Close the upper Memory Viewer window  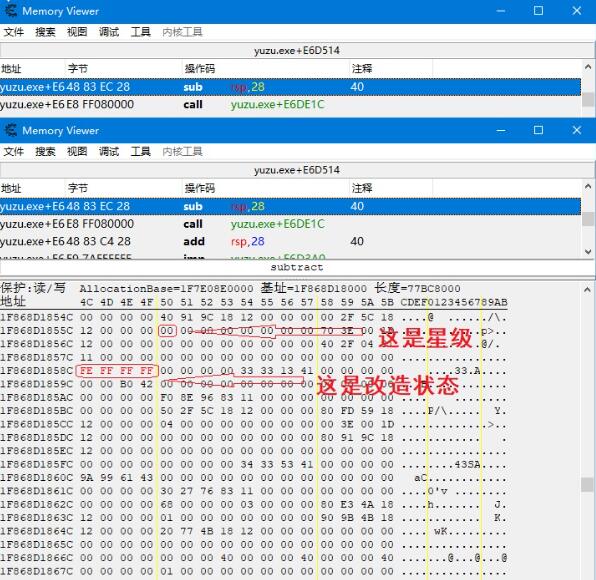577,11
